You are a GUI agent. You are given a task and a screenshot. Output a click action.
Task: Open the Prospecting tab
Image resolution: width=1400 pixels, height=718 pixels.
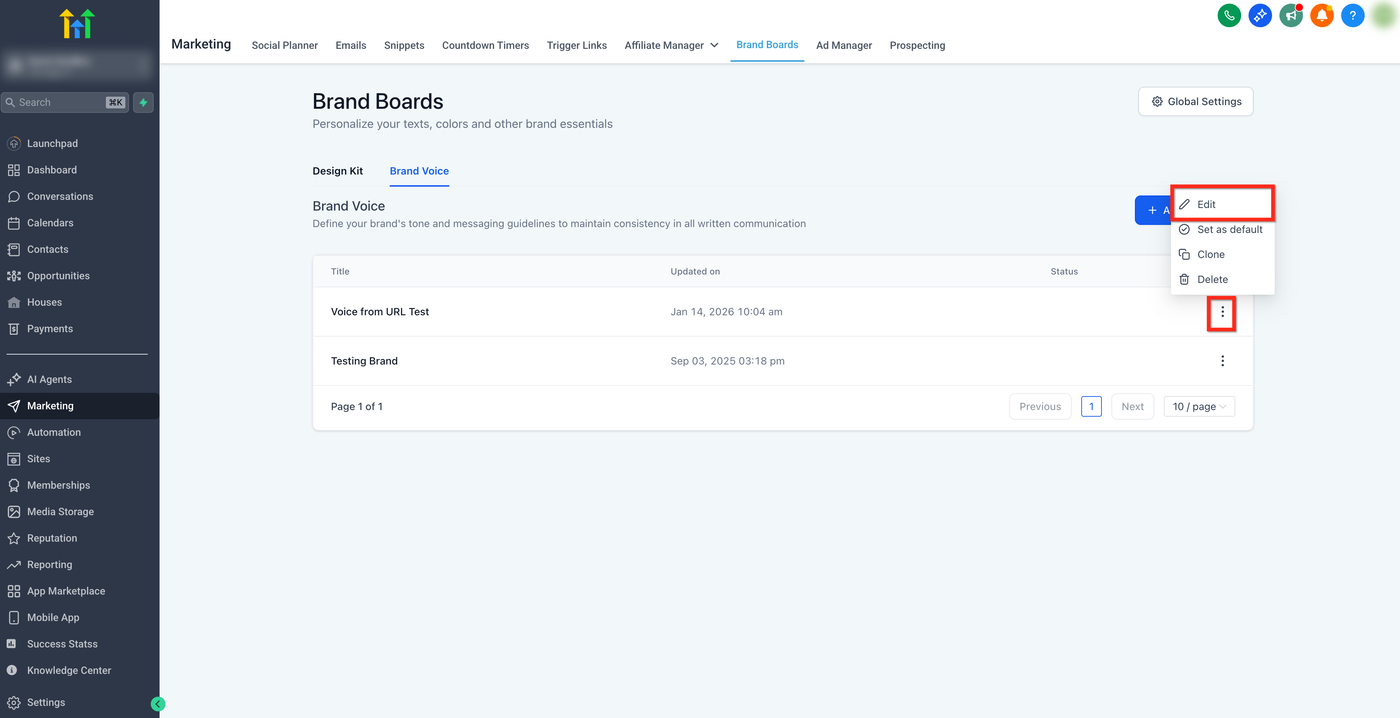[917, 45]
